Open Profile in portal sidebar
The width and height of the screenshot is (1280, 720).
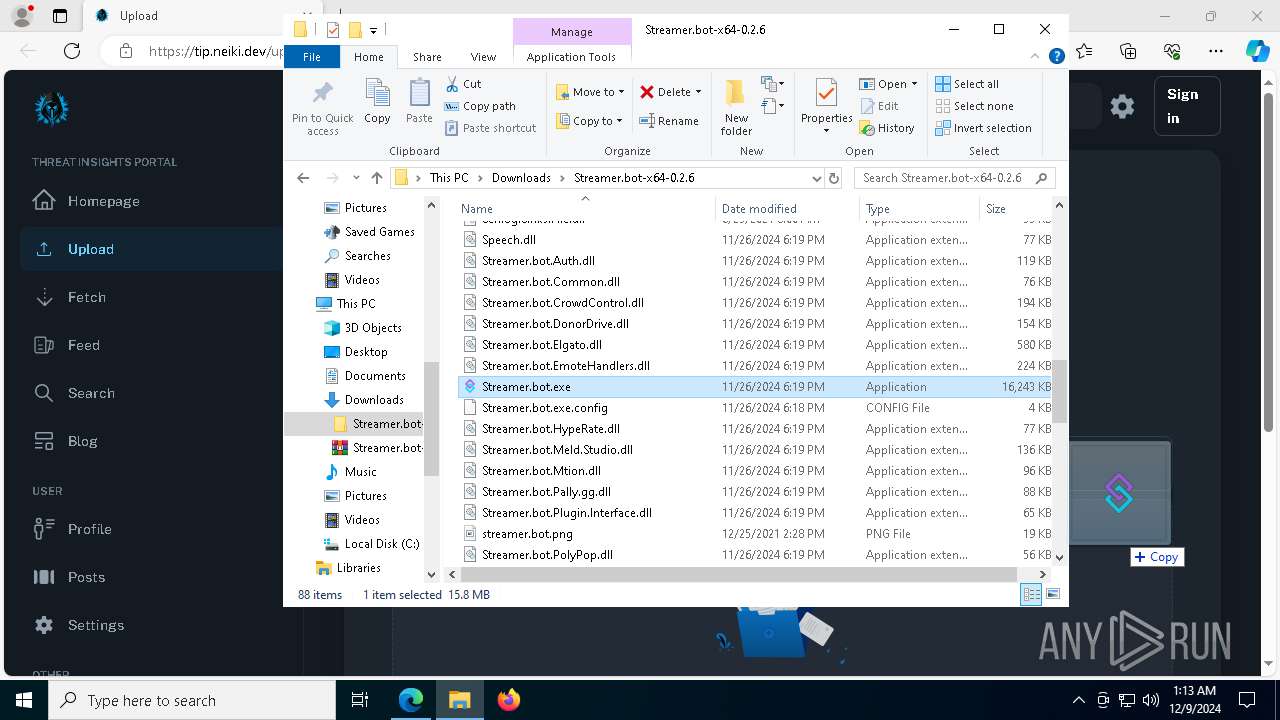coord(89,529)
